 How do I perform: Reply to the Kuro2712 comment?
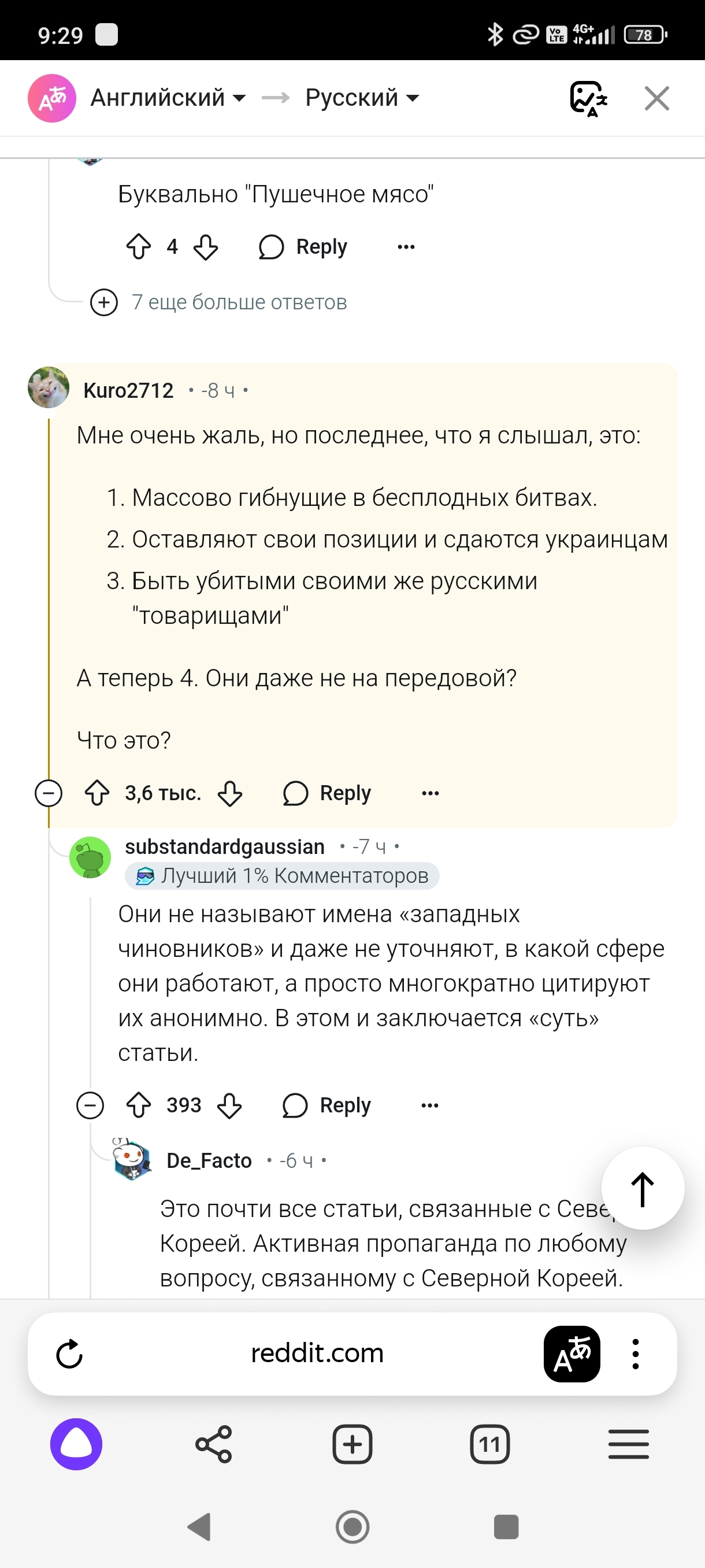327,793
